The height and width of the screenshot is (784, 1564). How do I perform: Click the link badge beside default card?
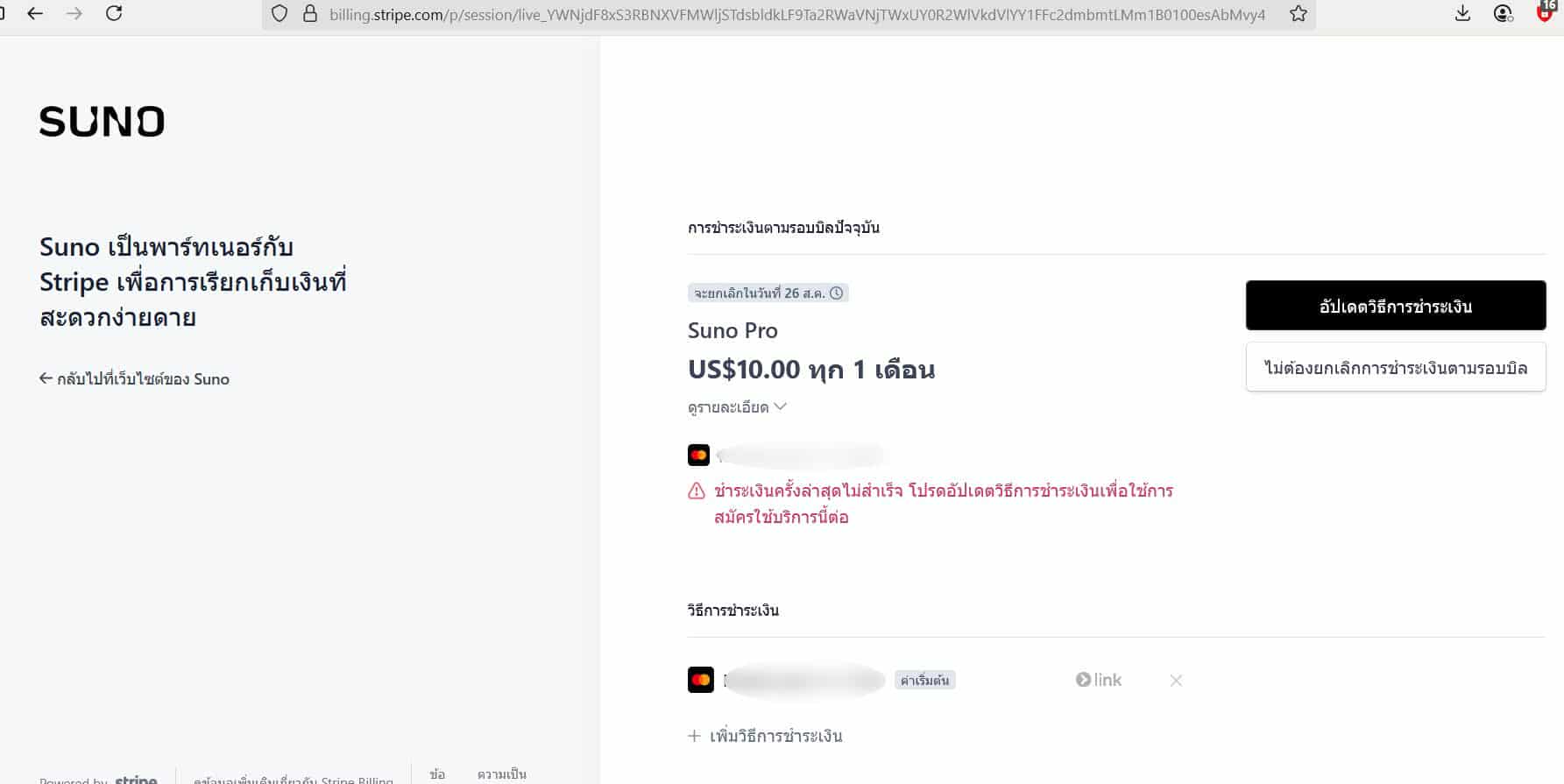pyautogui.click(x=1099, y=680)
